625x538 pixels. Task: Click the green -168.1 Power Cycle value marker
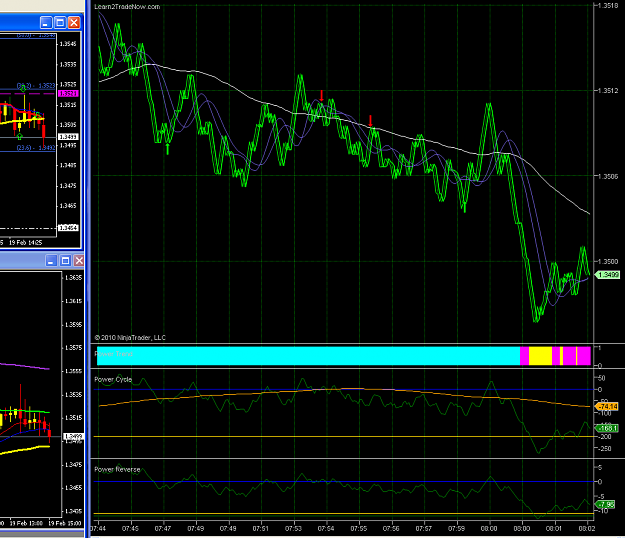pyautogui.click(x=606, y=428)
